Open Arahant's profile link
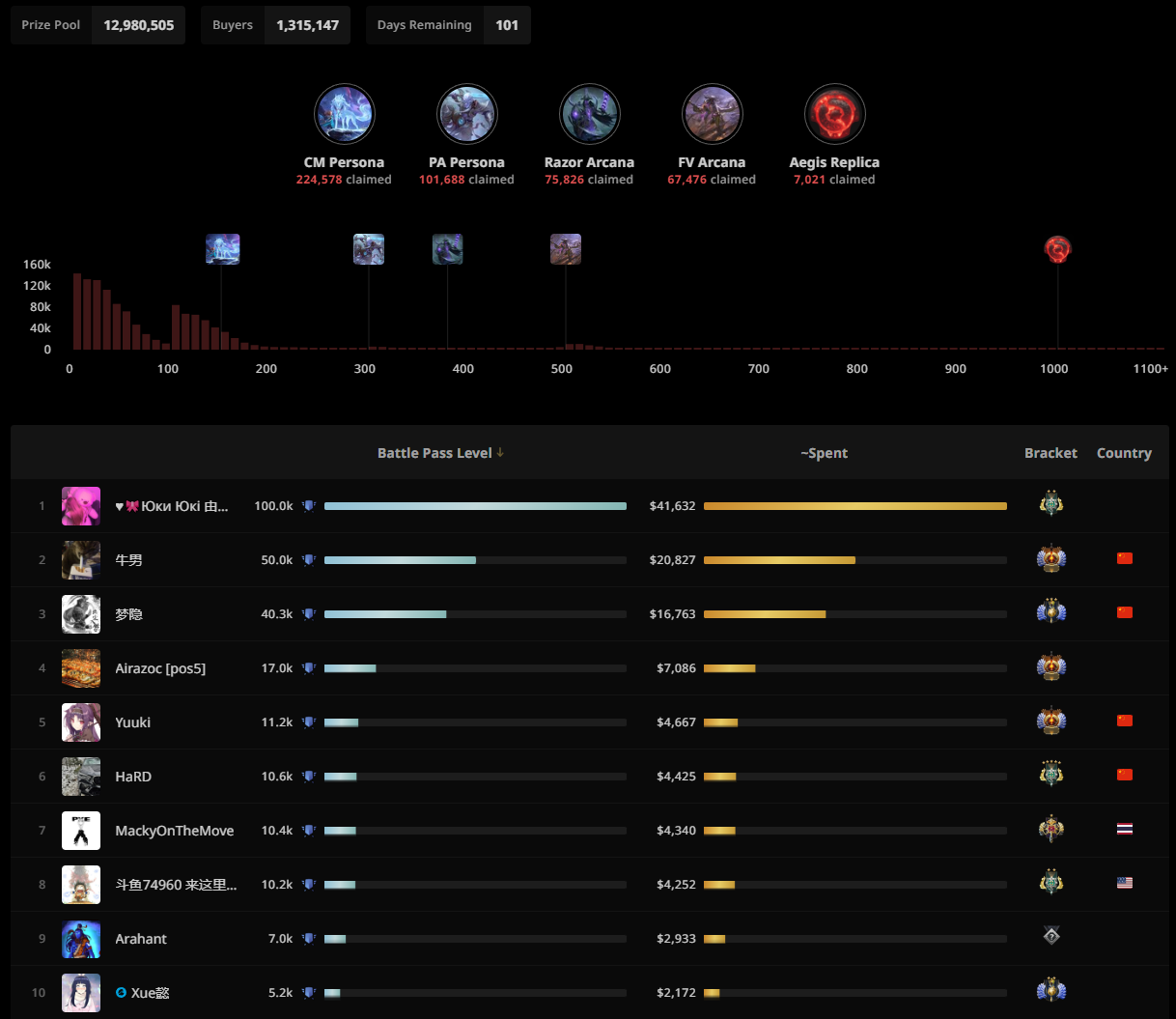 141,939
